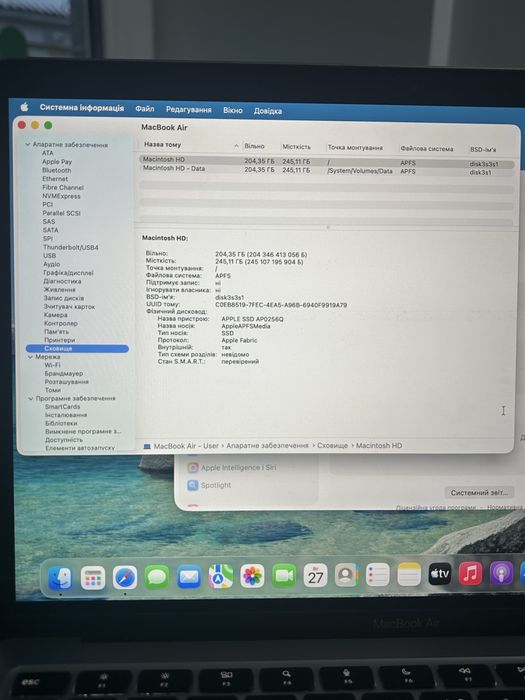The width and height of the screenshot is (525, 700).
Task: Open the Довідка menu
Action: pos(268,111)
